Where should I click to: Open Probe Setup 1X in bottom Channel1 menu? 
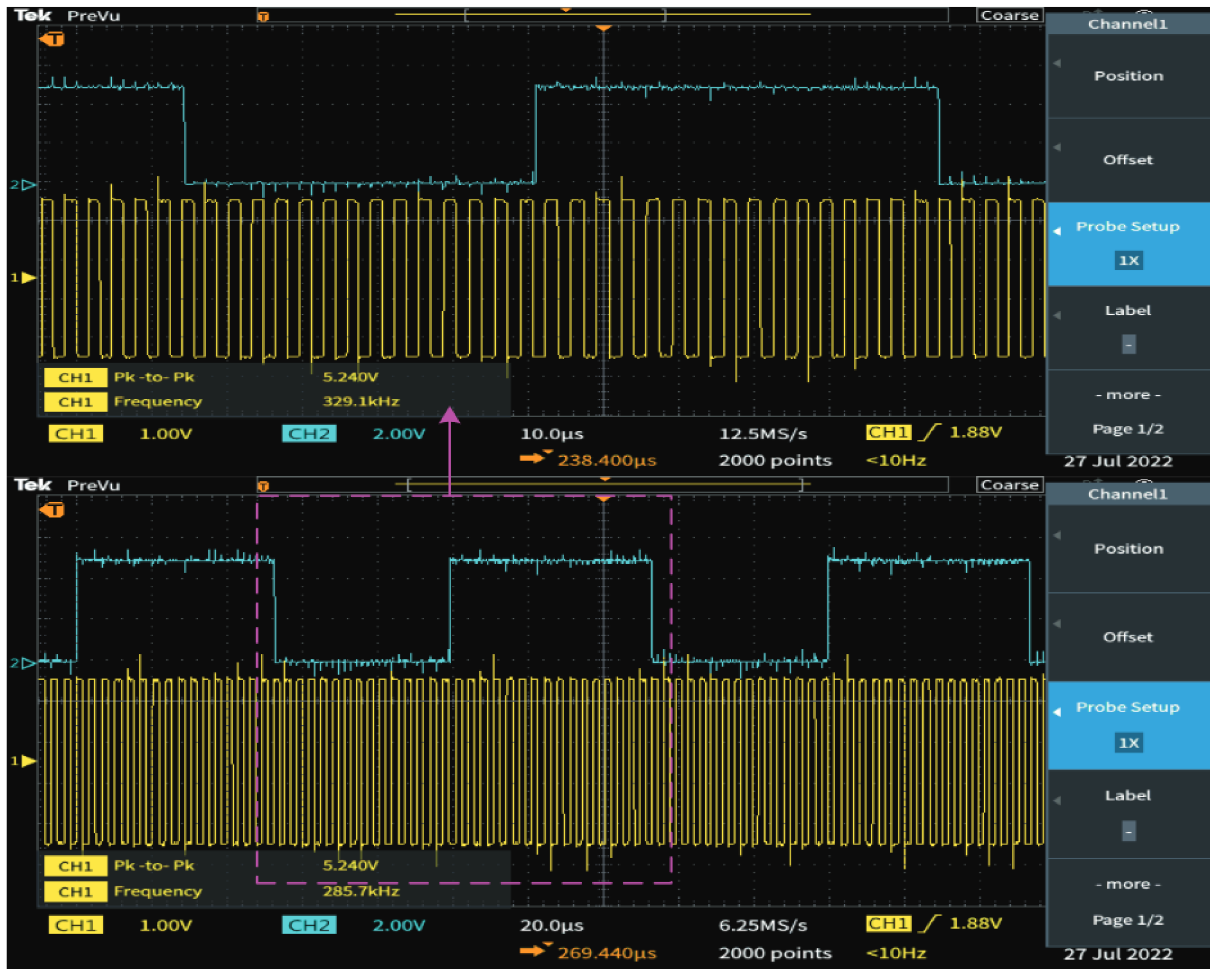(x=1128, y=725)
